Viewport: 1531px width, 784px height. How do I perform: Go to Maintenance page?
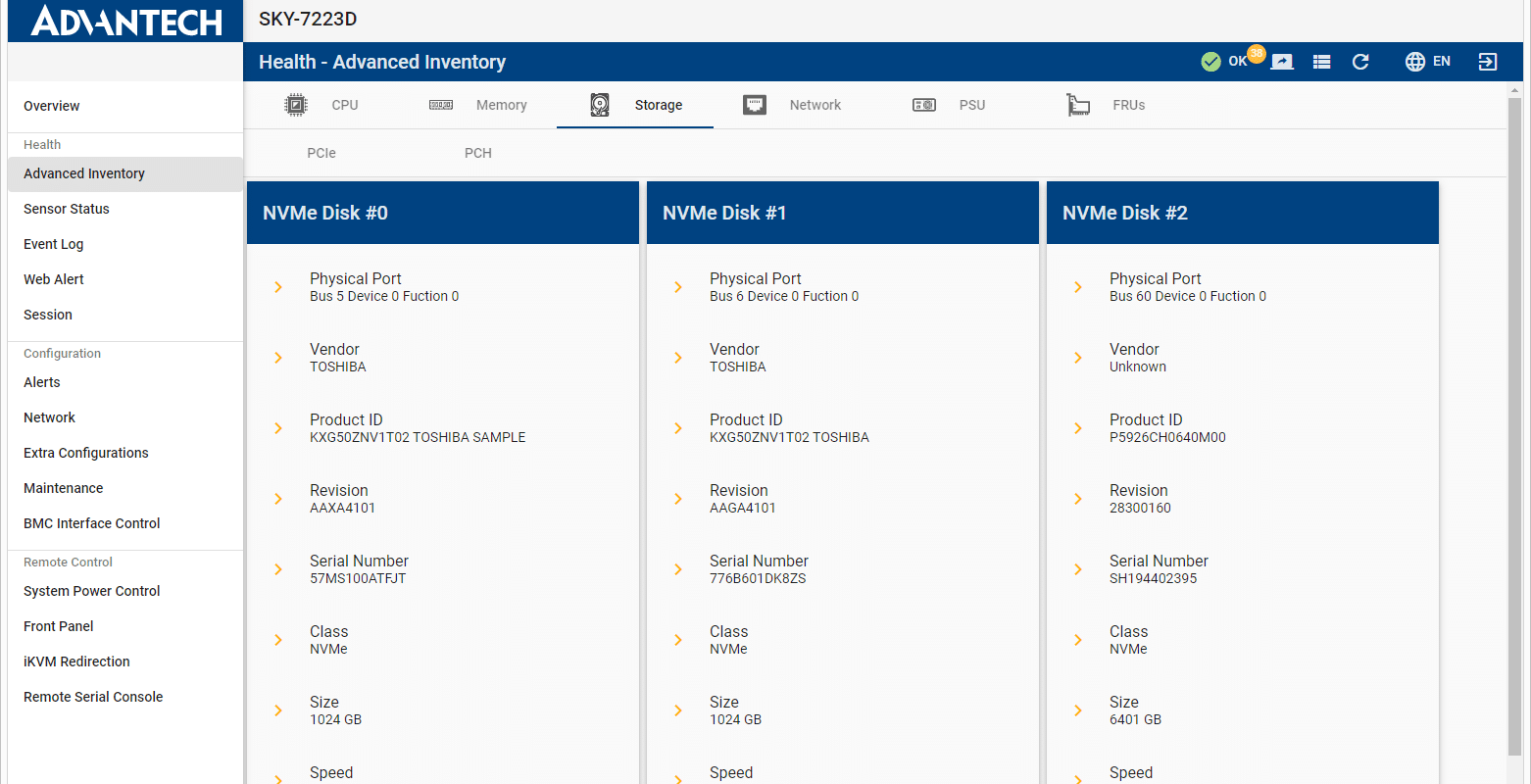coord(125,488)
